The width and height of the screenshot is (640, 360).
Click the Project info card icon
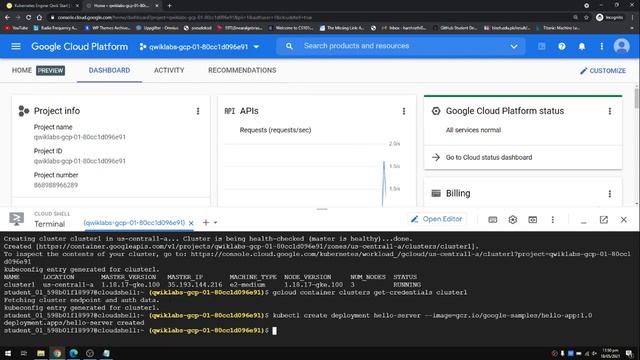(x=24, y=111)
